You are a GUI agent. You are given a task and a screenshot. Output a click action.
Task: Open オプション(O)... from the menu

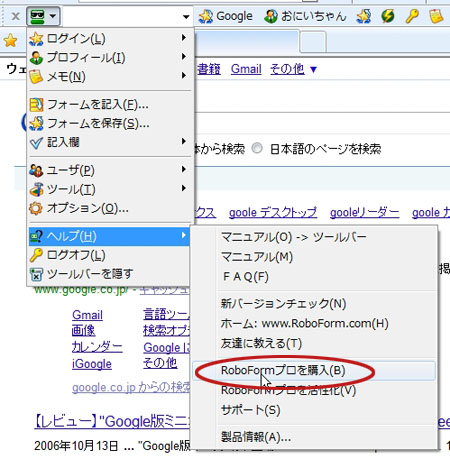(109, 208)
